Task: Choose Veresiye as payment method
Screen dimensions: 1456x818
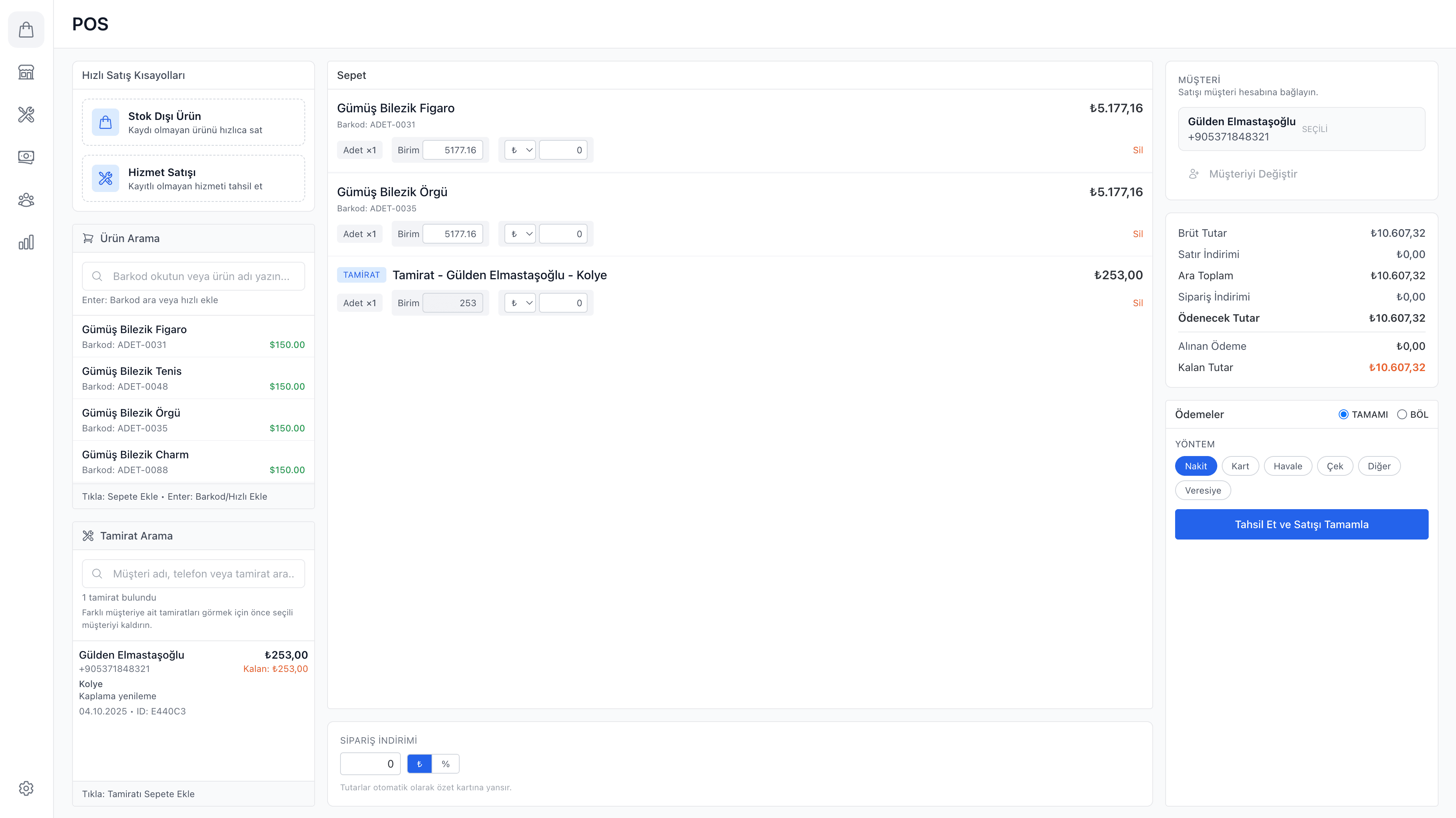Action: pyautogui.click(x=1203, y=490)
